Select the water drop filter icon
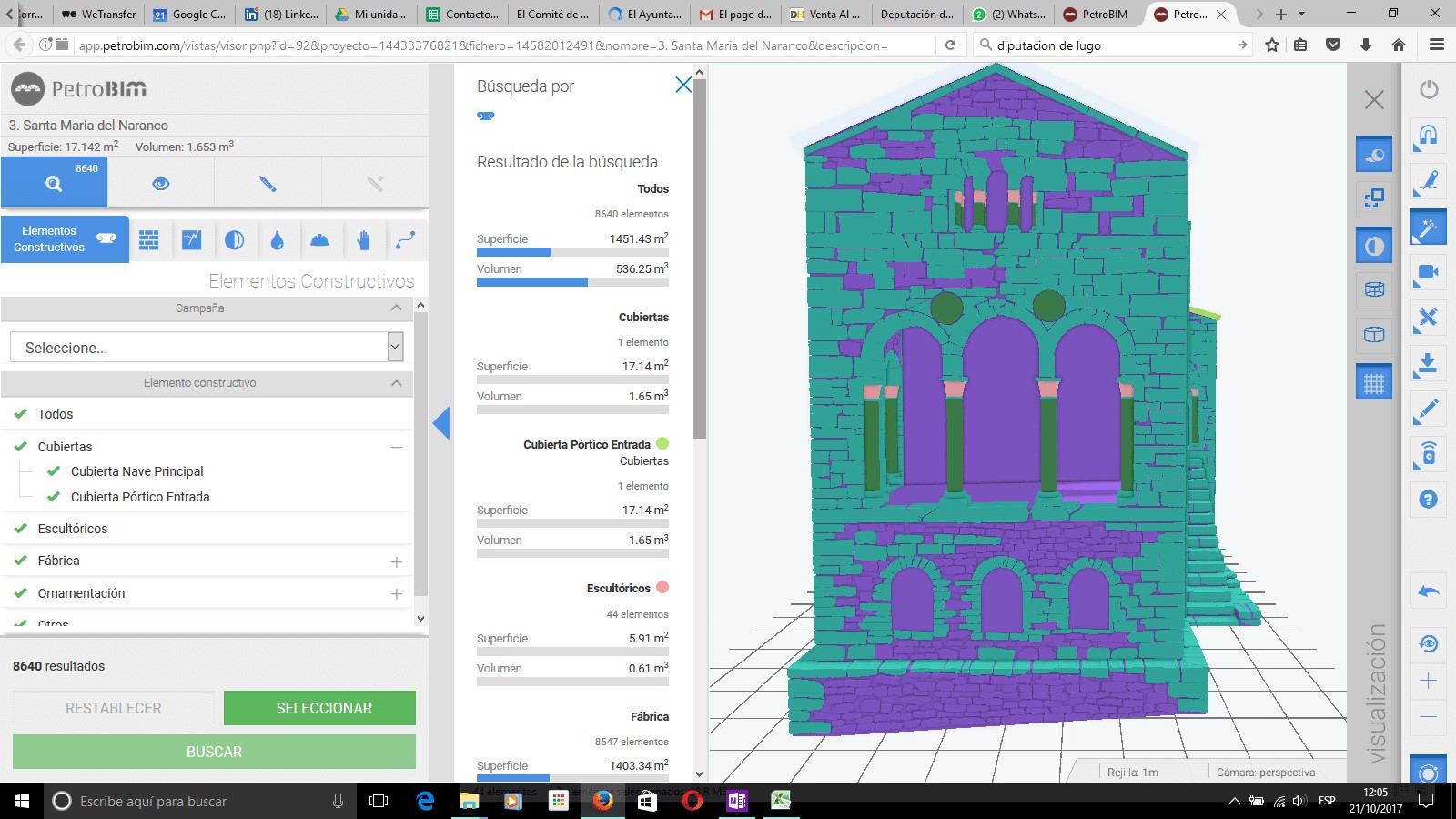Image resolution: width=1456 pixels, height=819 pixels. click(x=278, y=240)
